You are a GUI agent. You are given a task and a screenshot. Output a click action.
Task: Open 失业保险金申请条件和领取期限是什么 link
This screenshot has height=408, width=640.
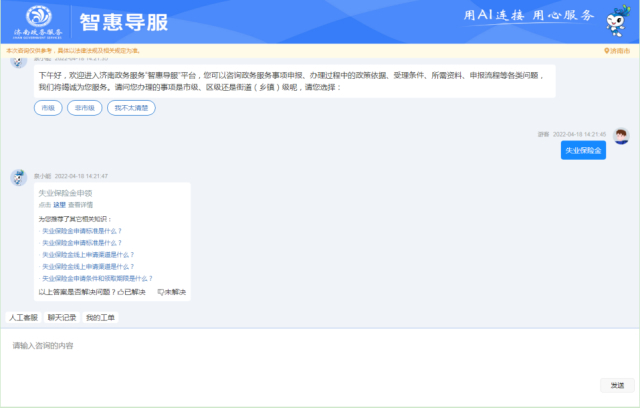coord(96,278)
